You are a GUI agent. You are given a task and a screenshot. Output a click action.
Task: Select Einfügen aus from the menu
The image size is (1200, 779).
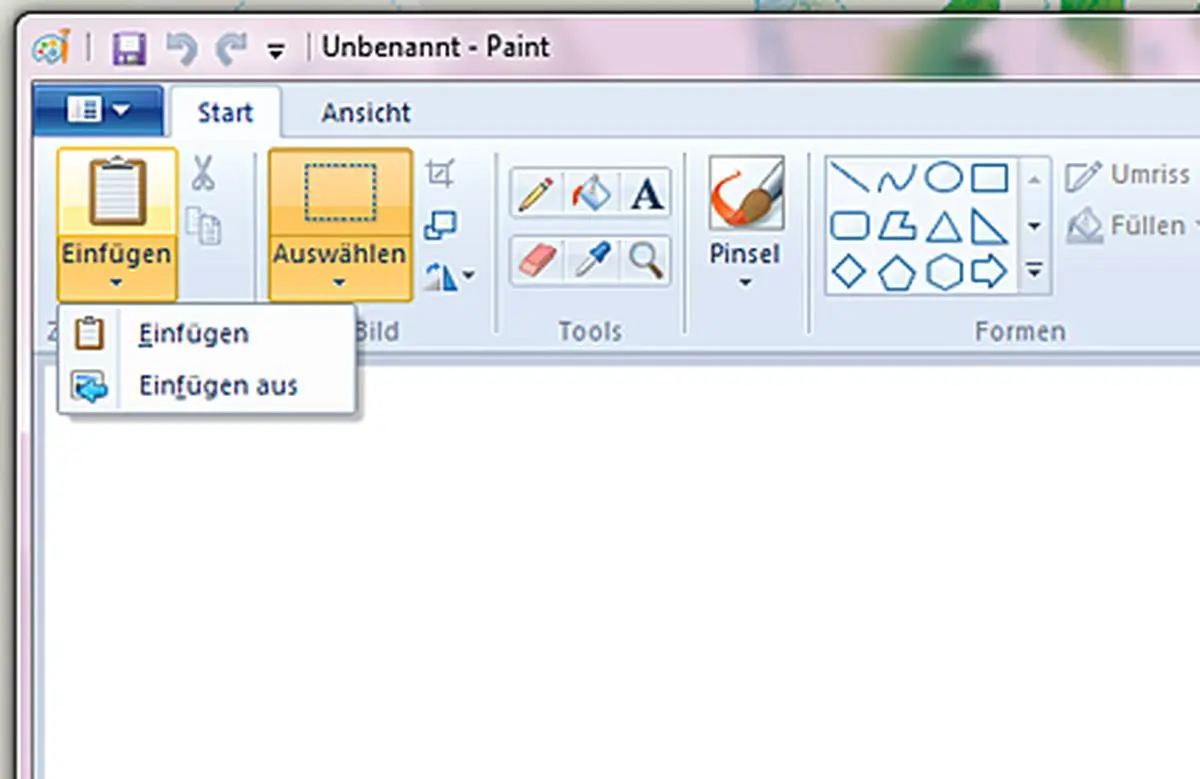click(218, 386)
